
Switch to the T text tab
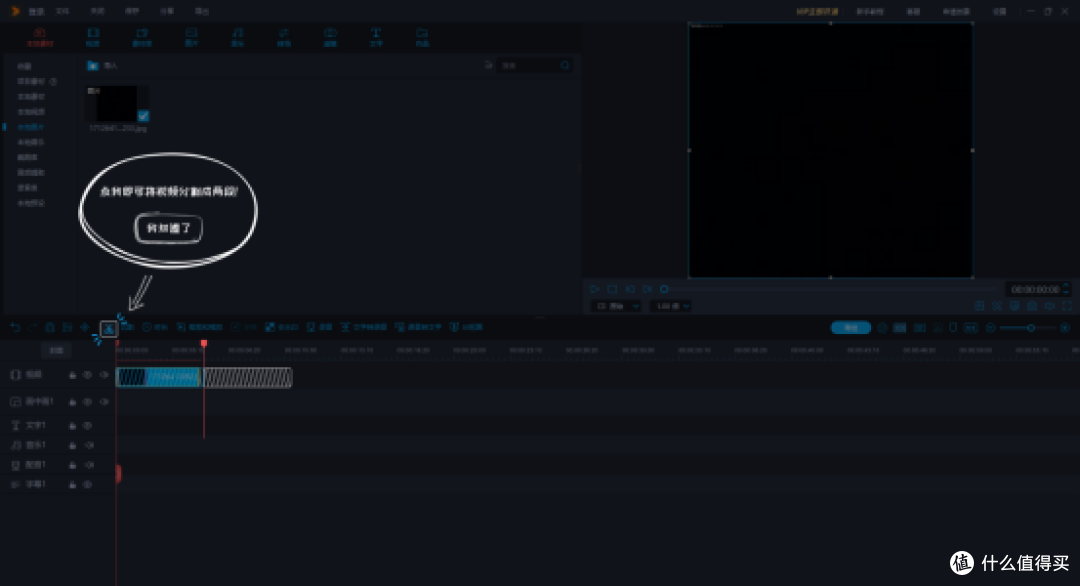pos(376,37)
